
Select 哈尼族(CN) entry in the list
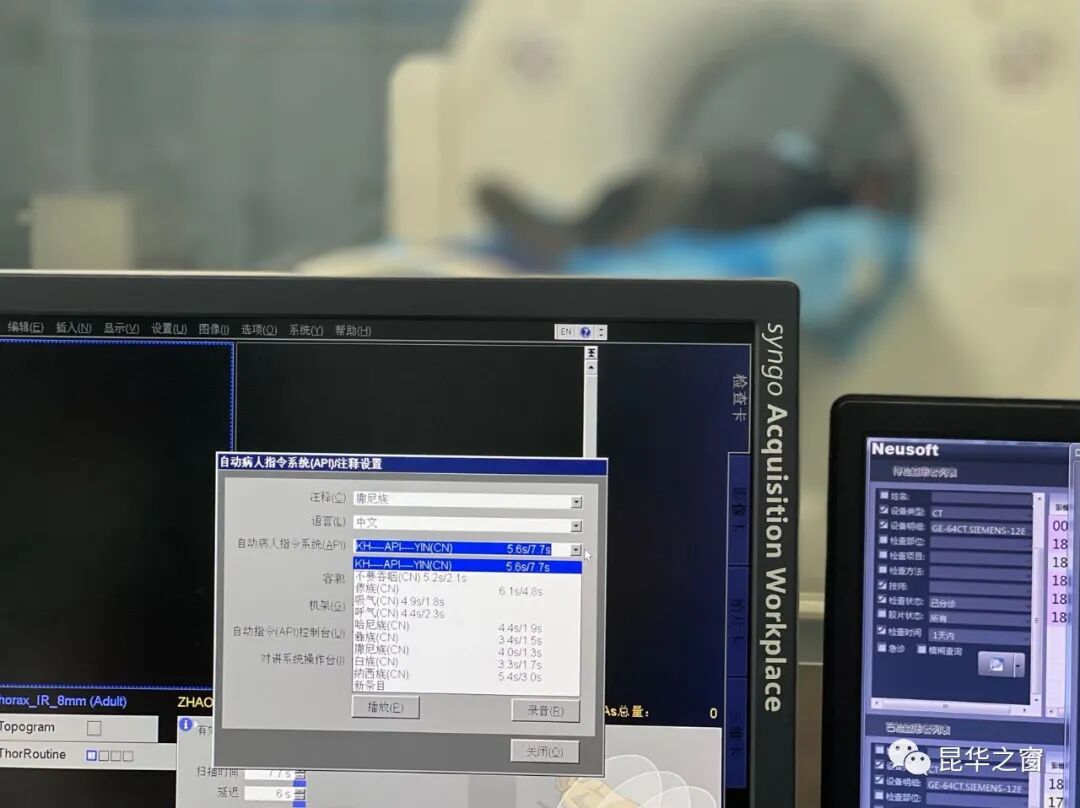coord(468,625)
